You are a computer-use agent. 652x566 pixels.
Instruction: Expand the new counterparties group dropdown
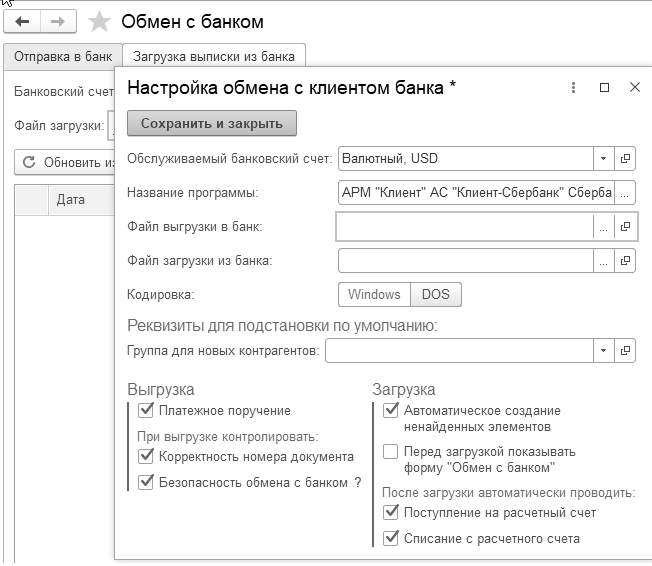tap(603, 351)
